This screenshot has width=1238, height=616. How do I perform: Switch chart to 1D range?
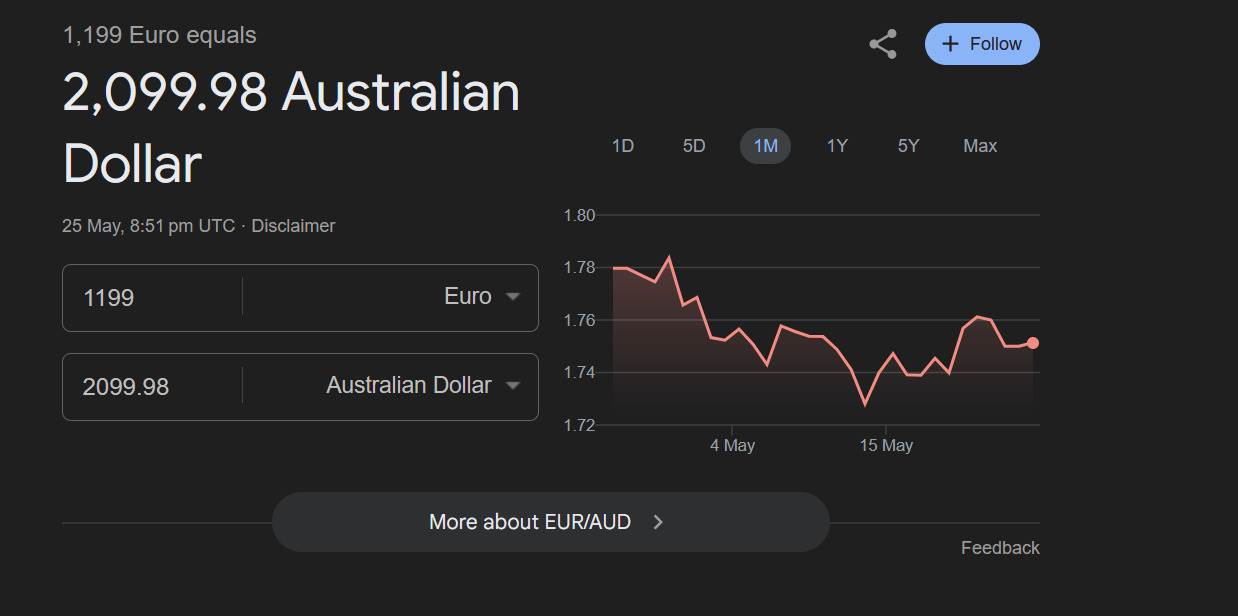622,146
